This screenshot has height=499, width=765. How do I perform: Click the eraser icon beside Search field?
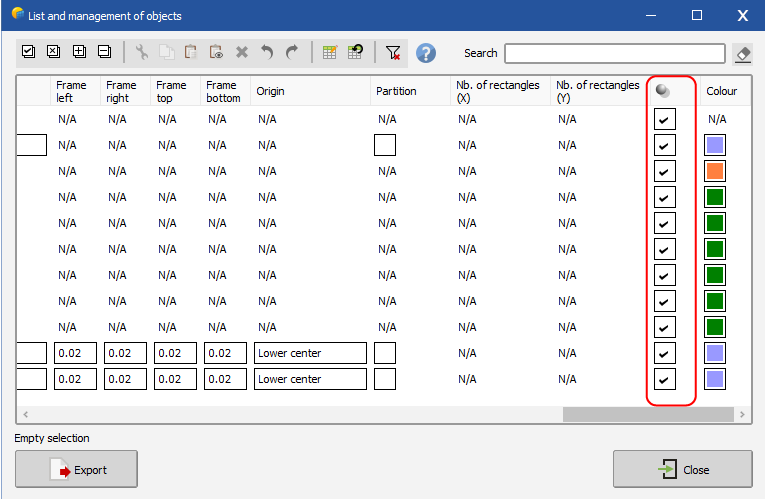click(x=743, y=54)
